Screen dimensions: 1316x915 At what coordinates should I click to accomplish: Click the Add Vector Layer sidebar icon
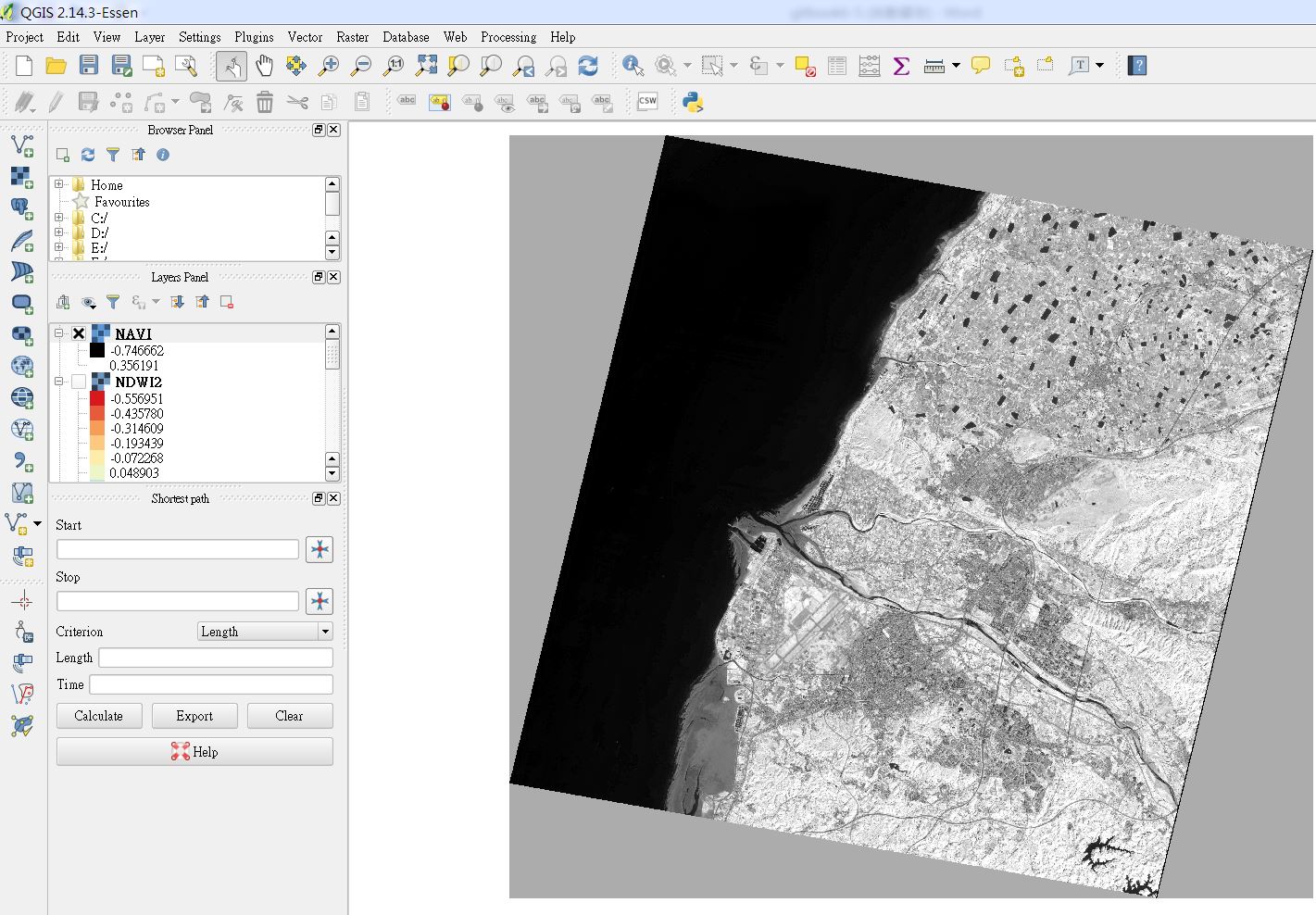22,144
